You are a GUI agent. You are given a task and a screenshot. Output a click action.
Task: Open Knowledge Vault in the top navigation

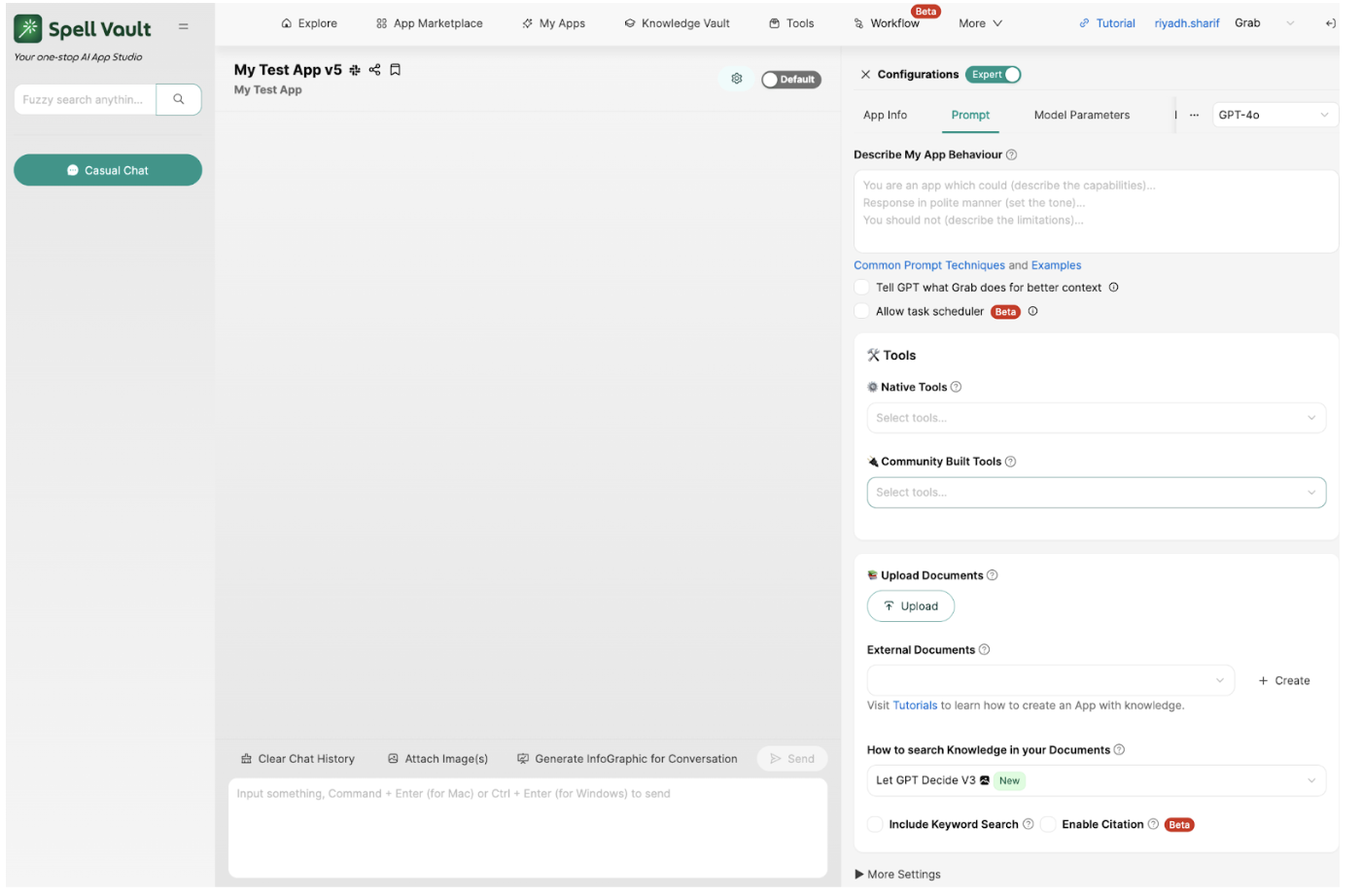pos(677,23)
